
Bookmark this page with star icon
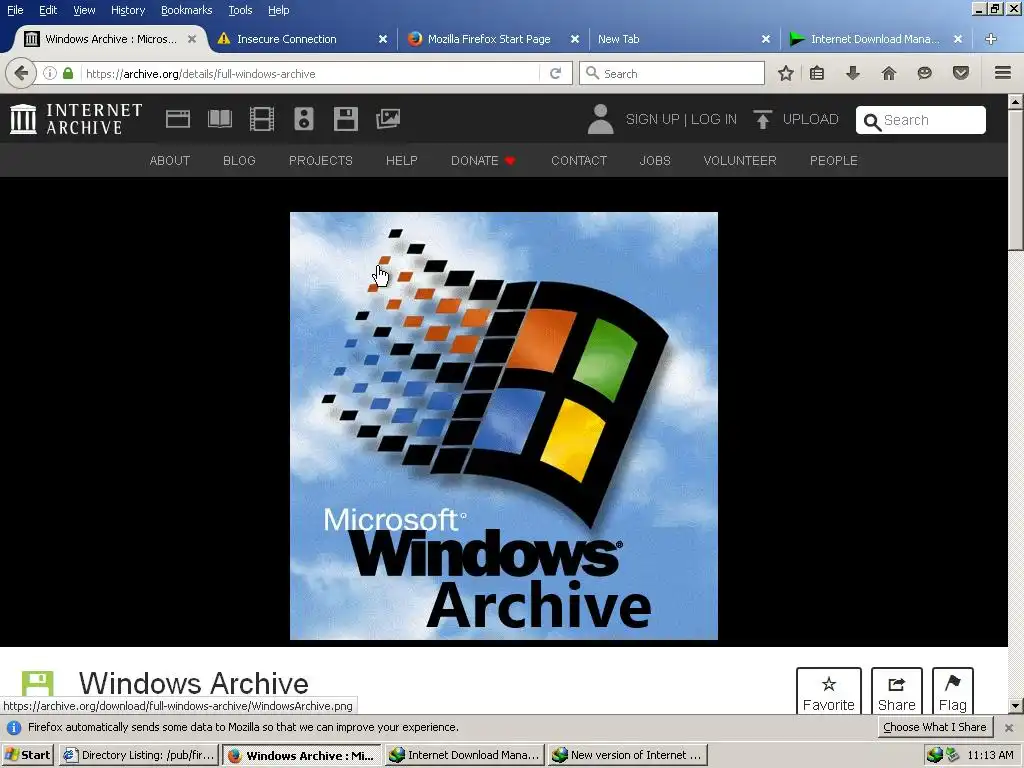tap(786, 73)
